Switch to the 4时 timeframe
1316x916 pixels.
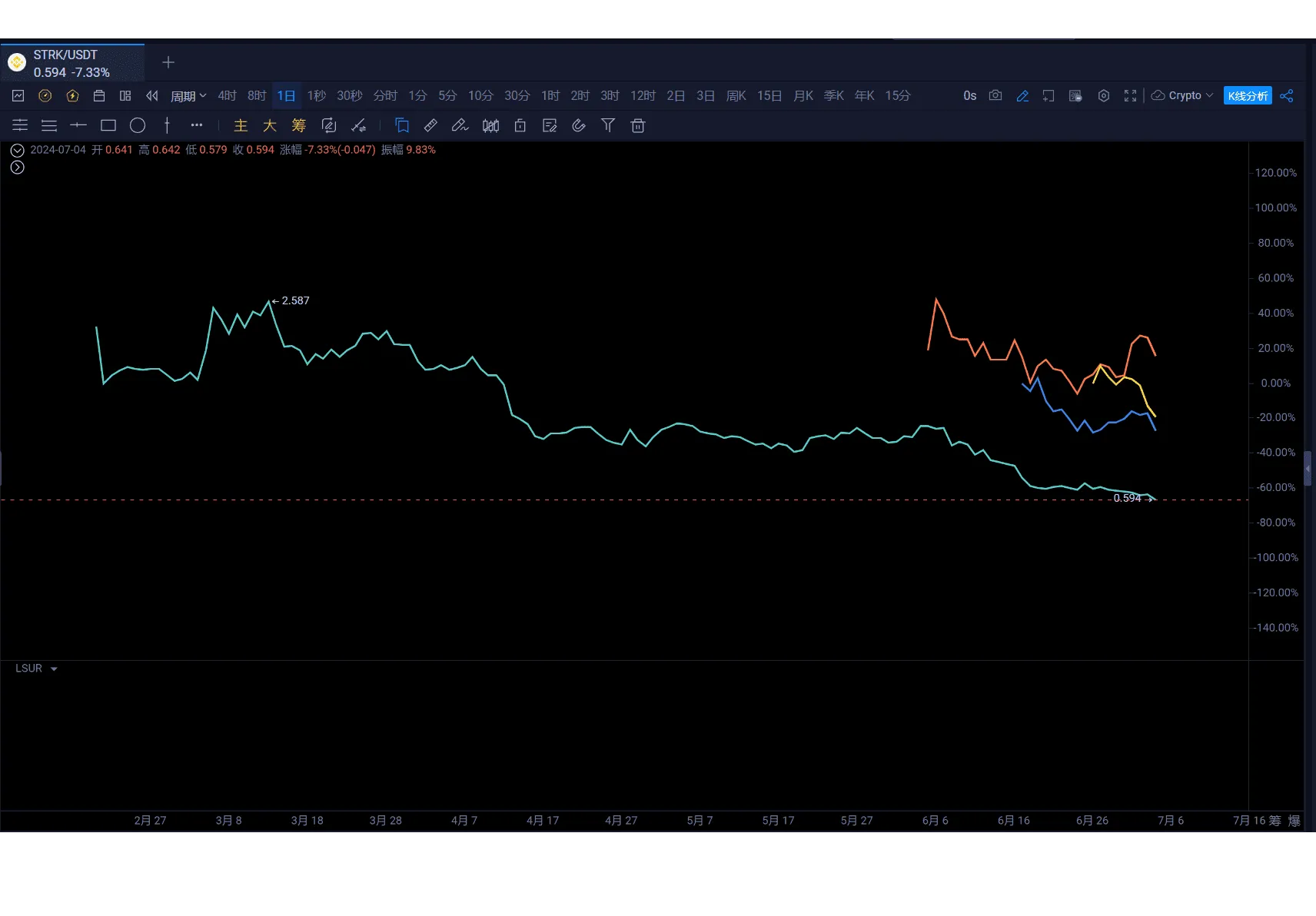coord(227,95)
